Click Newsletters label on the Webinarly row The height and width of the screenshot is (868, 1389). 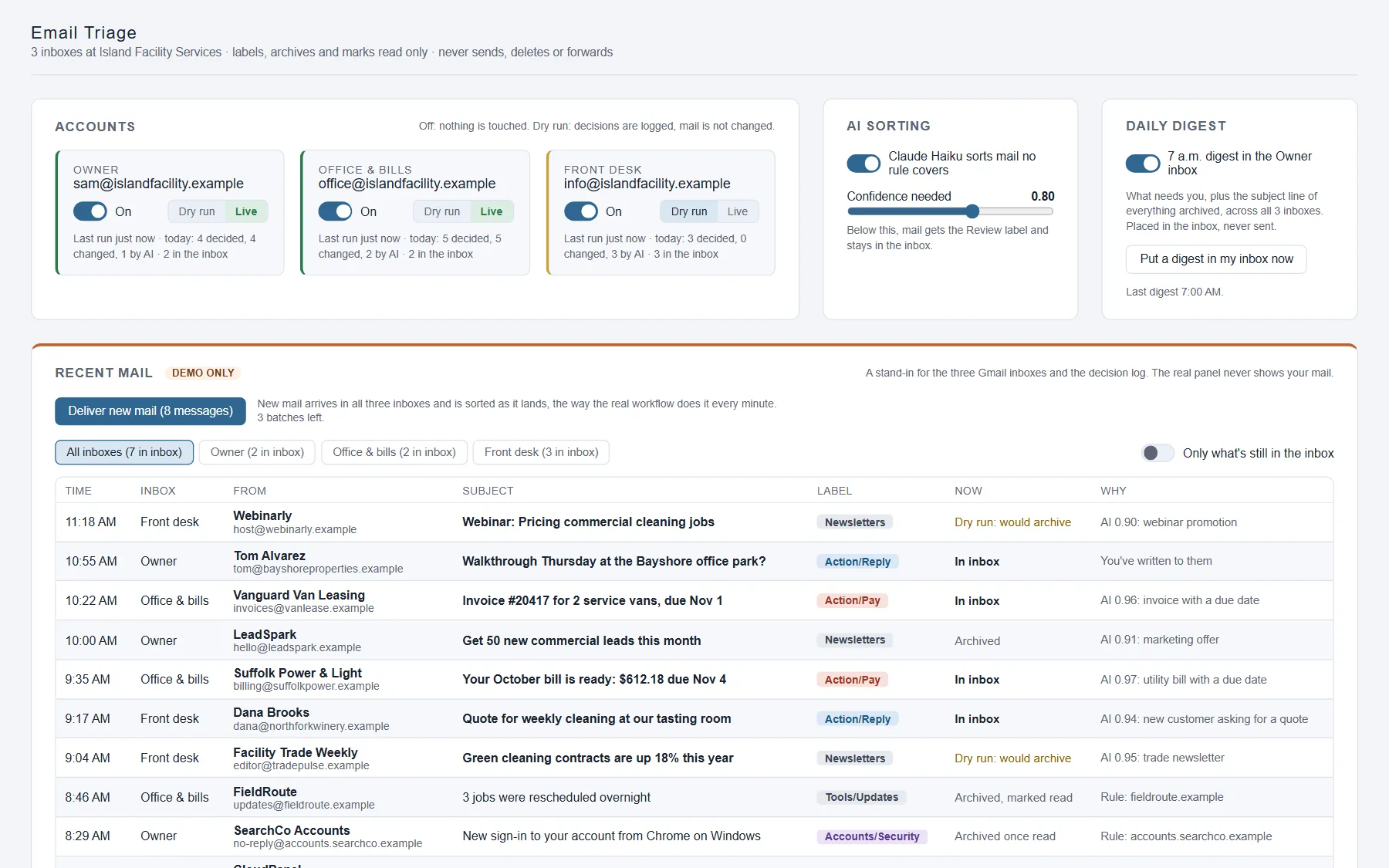[855, 522]
